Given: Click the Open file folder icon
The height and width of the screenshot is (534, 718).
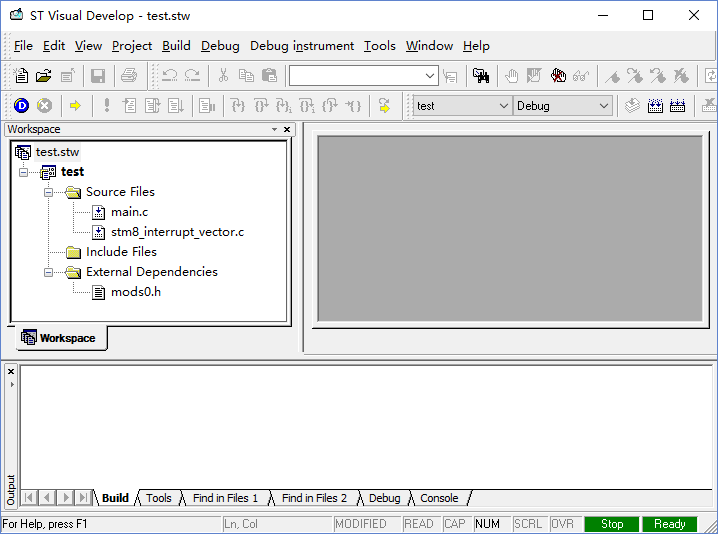Looking at the screenshot, I should [43, 76].
